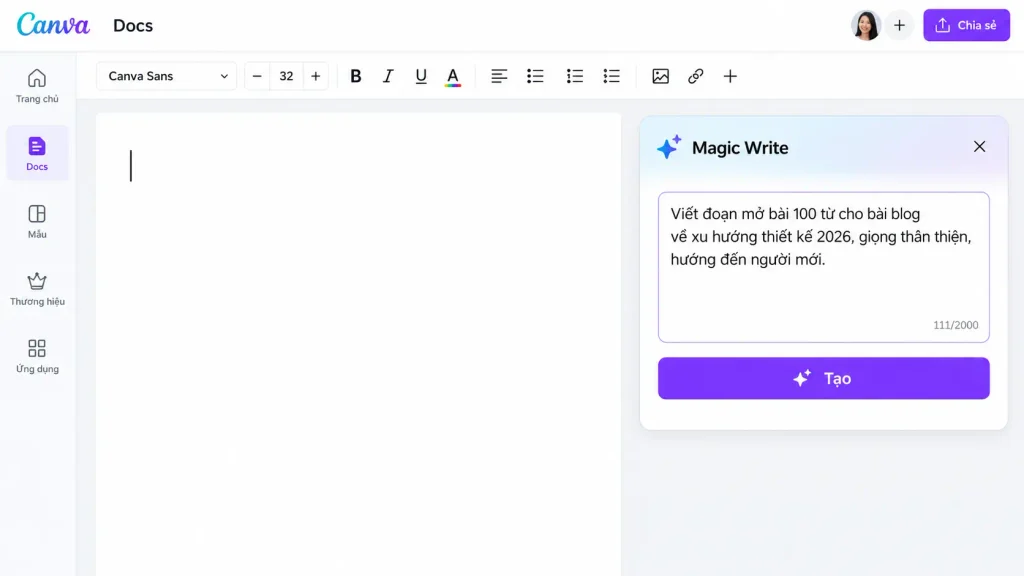Toggle italic formatting
The image size is (1024, 576).
[x=388, y=76]
